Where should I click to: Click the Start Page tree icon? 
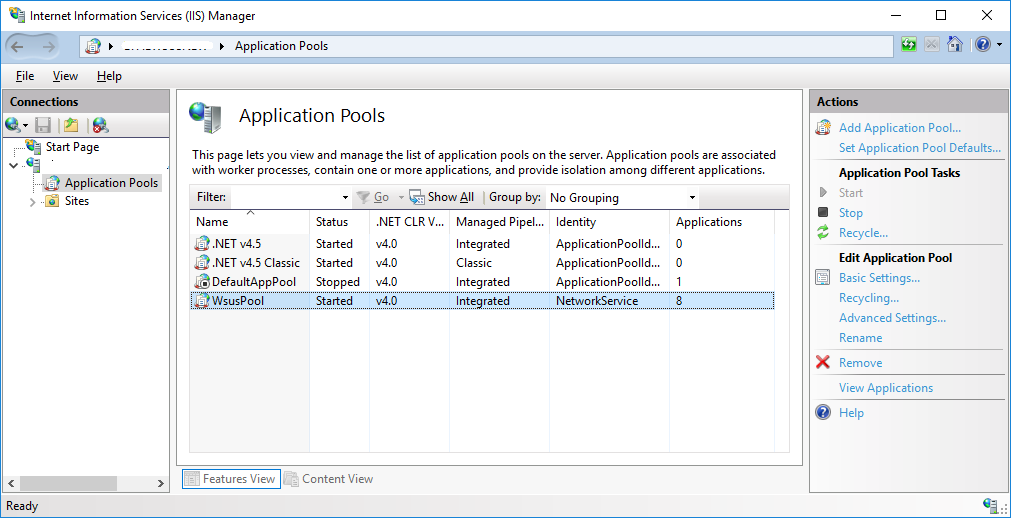[34, 146]
